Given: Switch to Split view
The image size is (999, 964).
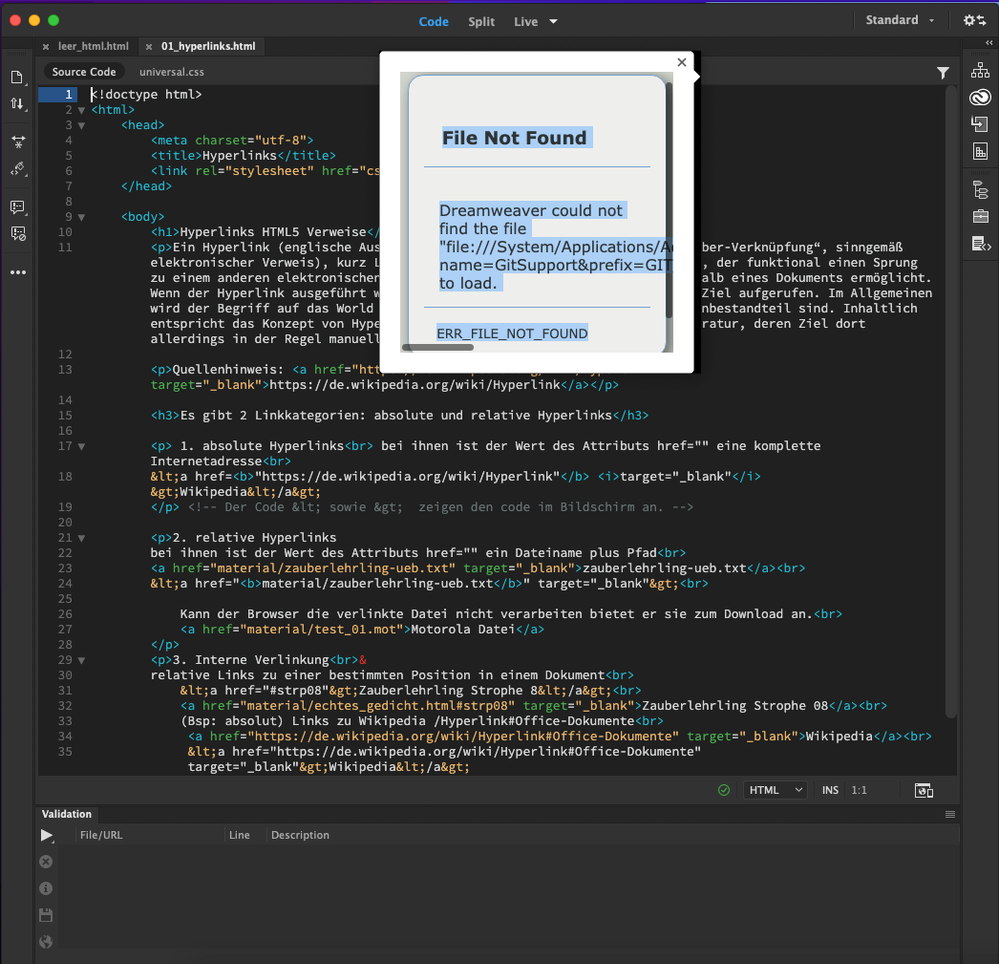Looking at the screenshot, I should (481, 22).
